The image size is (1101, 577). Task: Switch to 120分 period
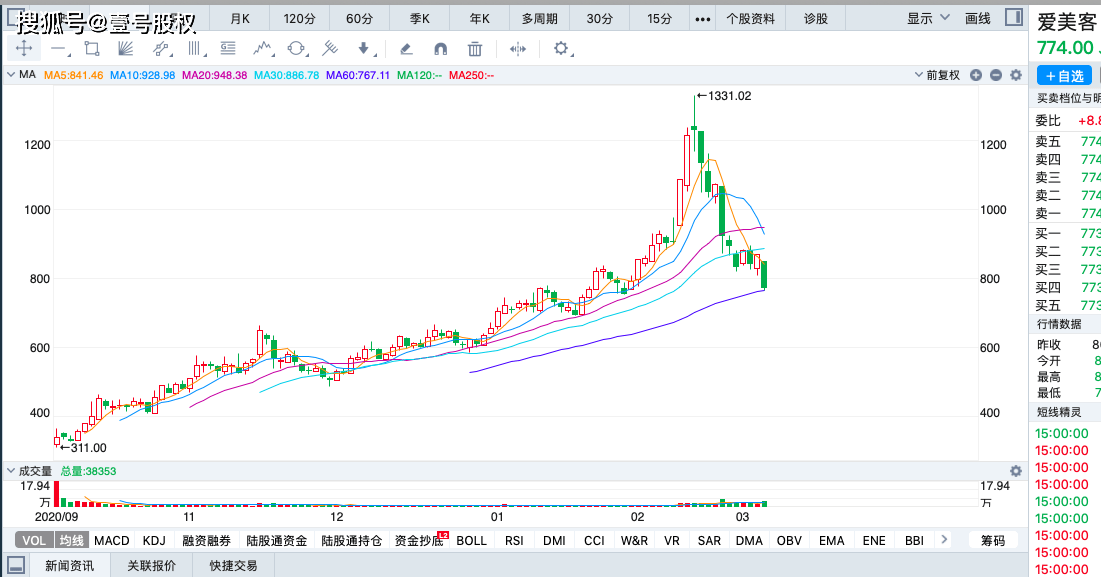point(300,19)
